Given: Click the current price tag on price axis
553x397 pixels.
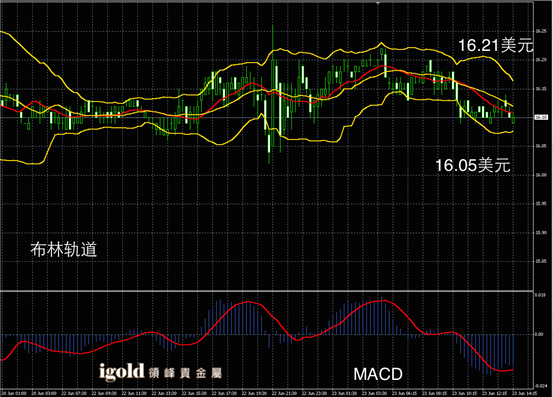Looking at the screenshot, I should 541,117.
